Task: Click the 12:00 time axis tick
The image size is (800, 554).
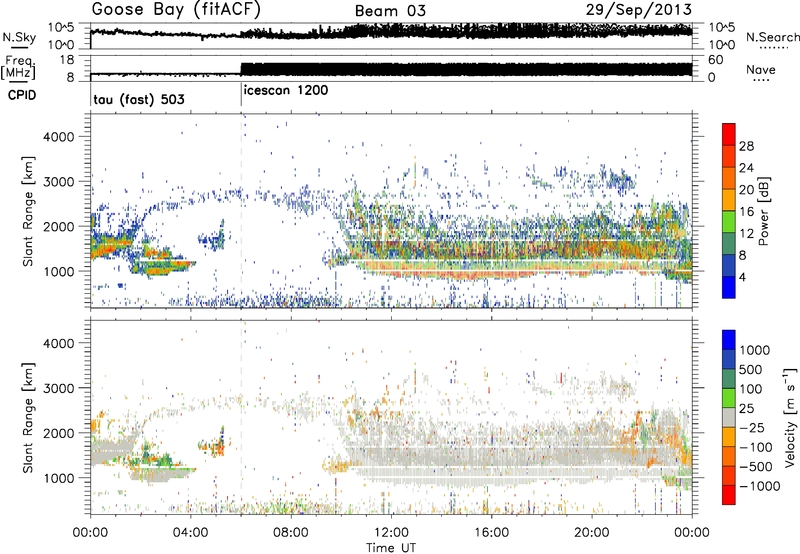Action: 391,533
